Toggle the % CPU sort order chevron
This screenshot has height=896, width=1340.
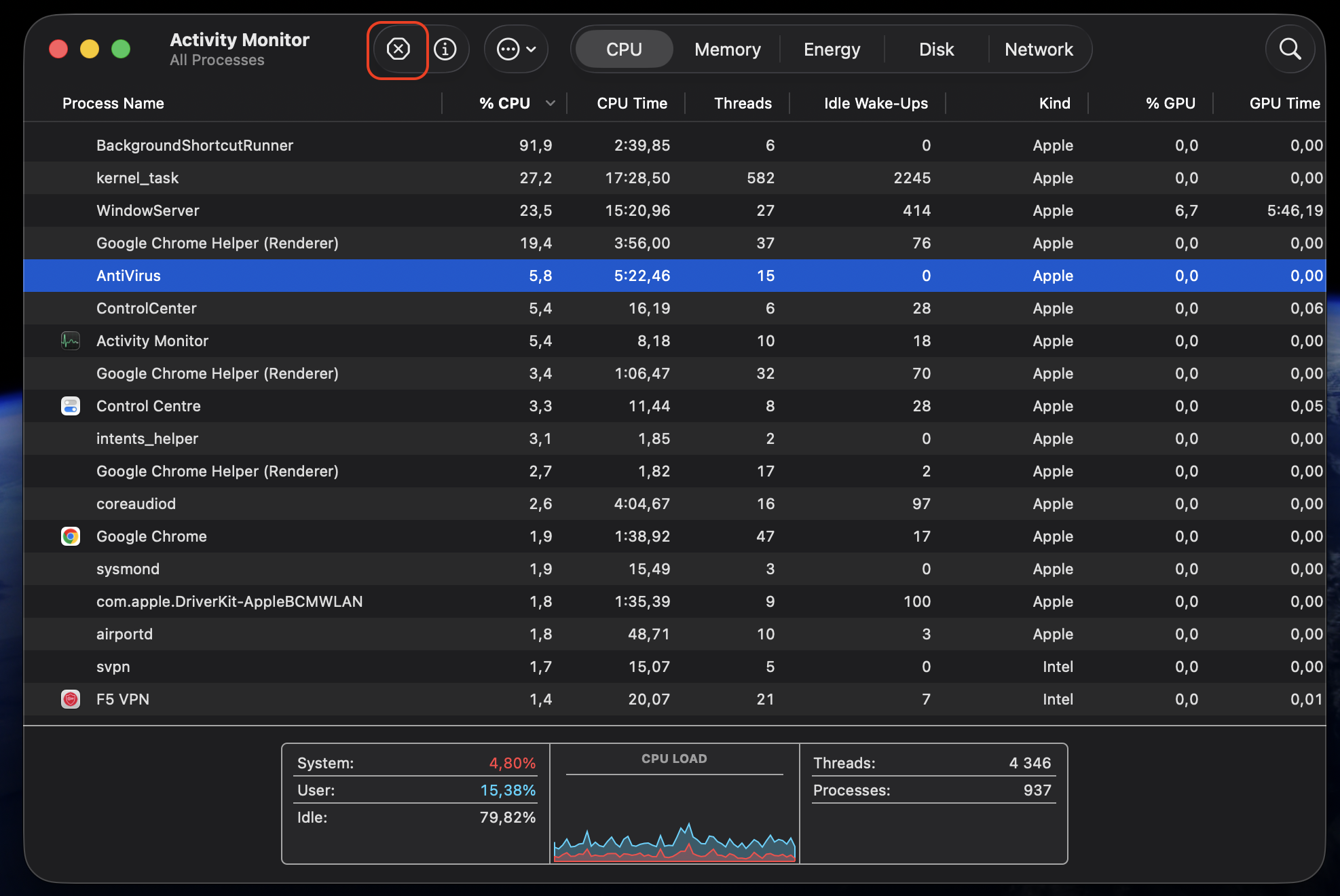551,103
